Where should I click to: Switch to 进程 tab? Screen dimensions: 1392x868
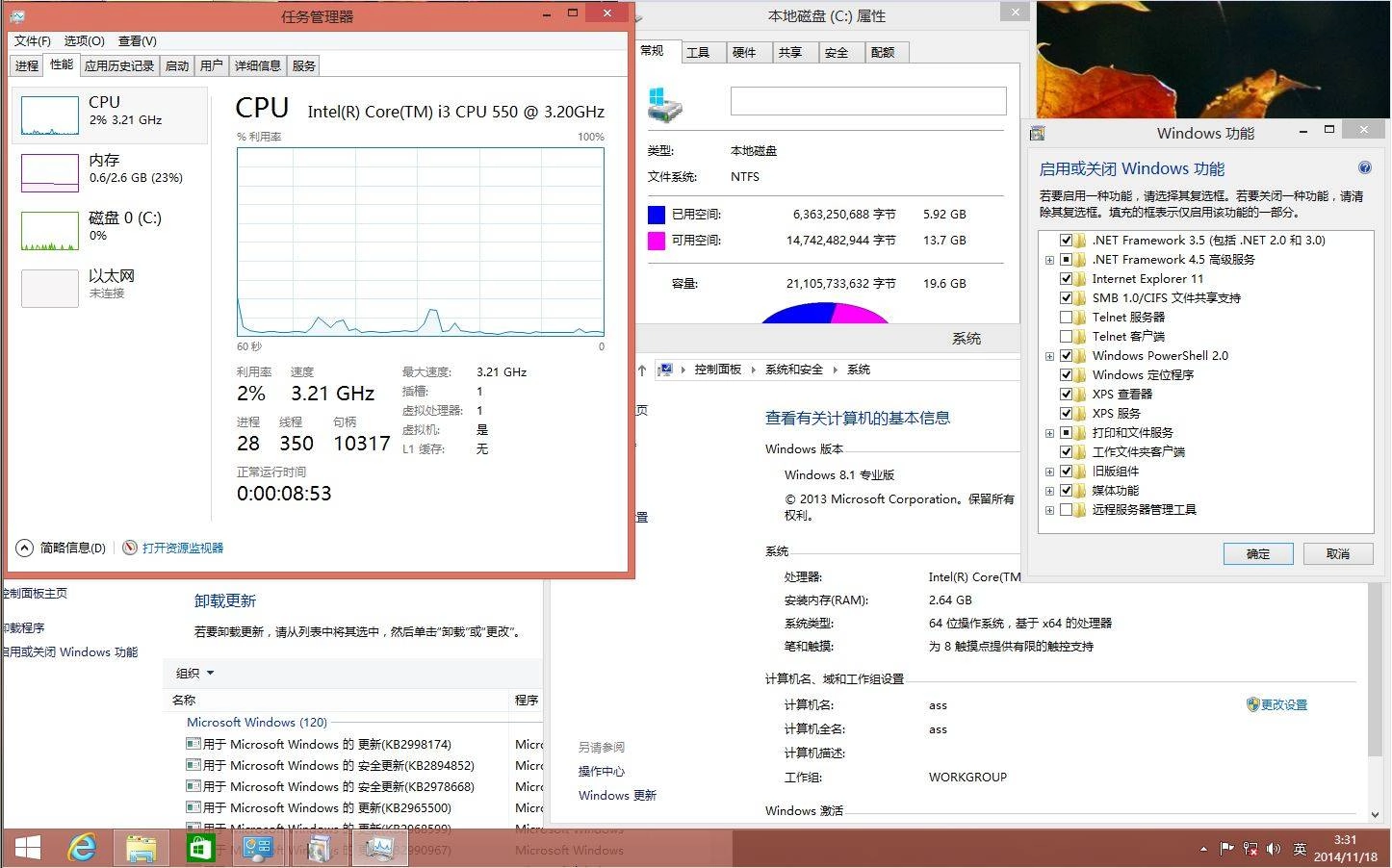[x=27, y=65]
